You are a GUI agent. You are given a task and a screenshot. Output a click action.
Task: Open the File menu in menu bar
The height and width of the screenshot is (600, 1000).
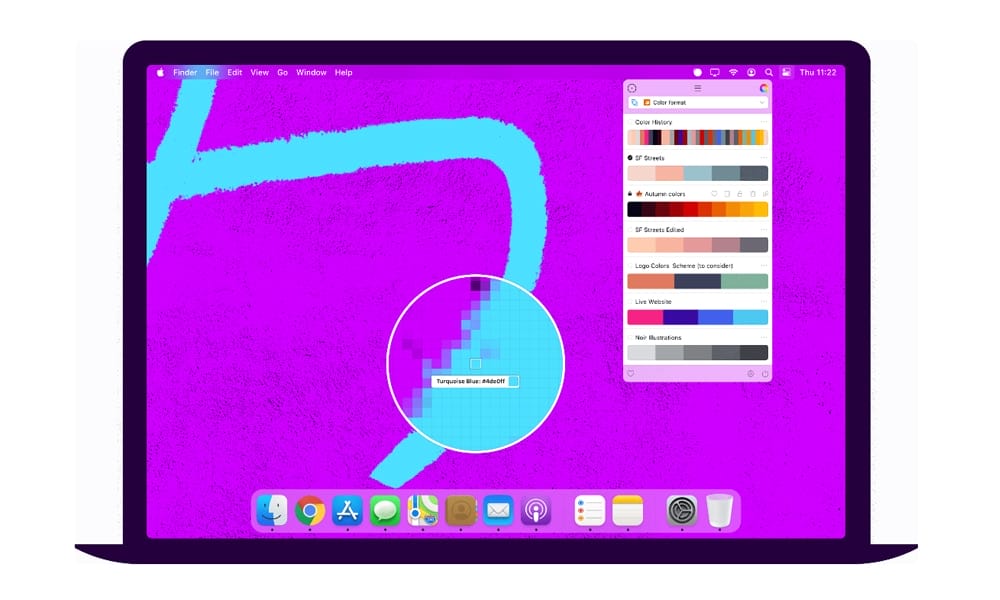[x=212, y=73]
